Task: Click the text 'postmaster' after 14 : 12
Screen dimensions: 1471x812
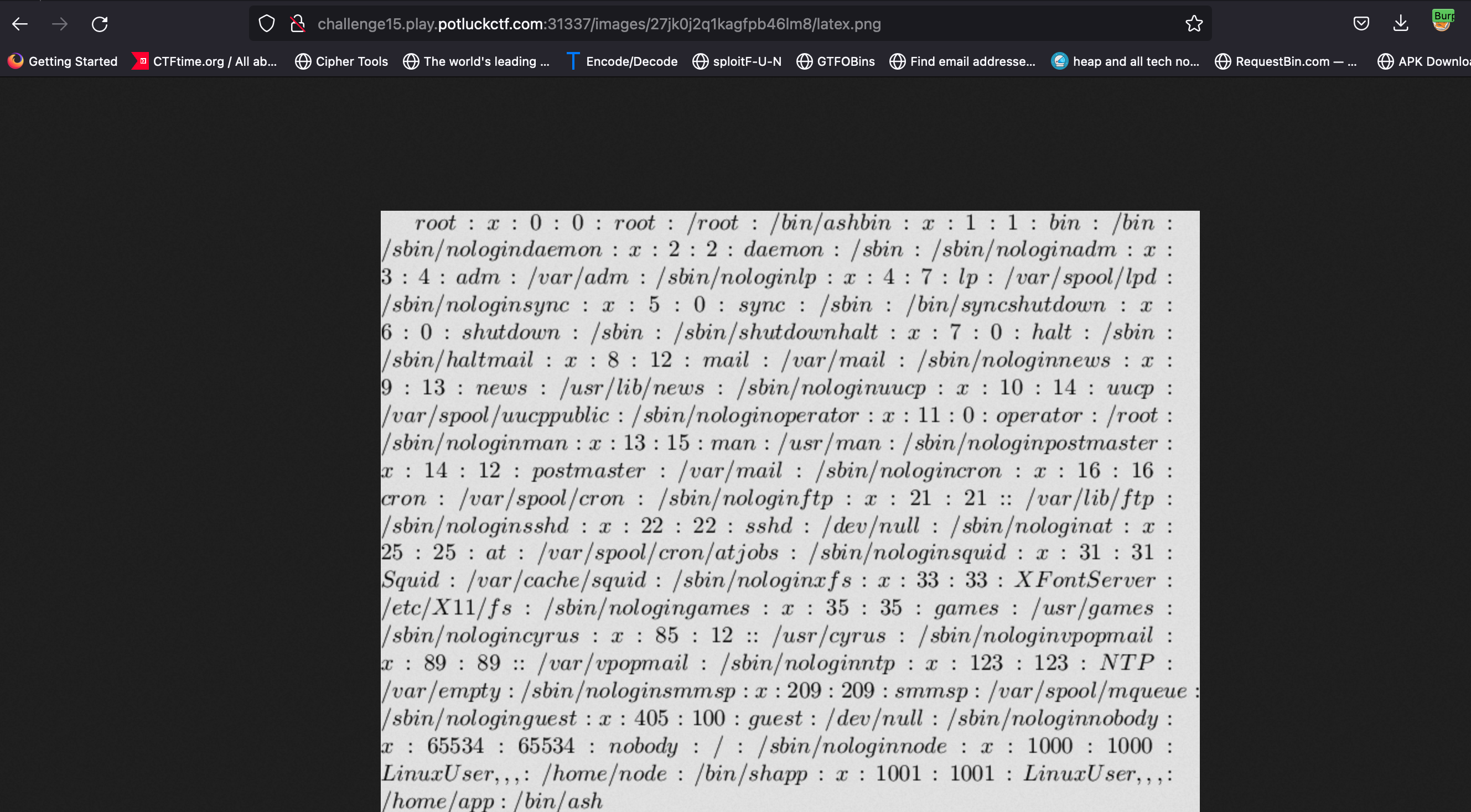Action: (x=588, y=471)
